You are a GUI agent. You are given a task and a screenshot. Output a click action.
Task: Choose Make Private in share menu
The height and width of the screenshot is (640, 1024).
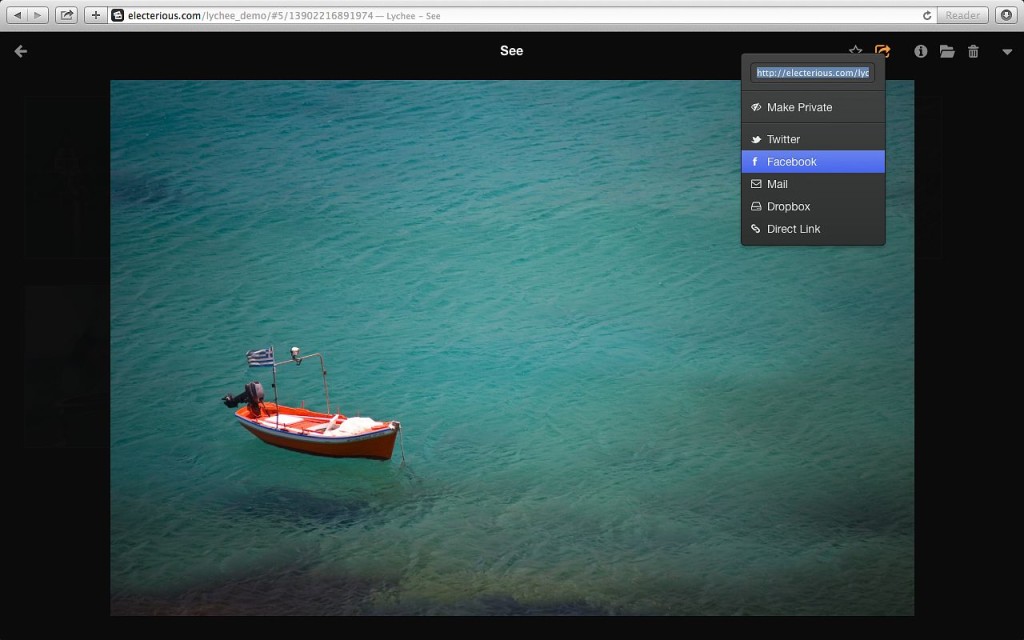pos(813,107)
